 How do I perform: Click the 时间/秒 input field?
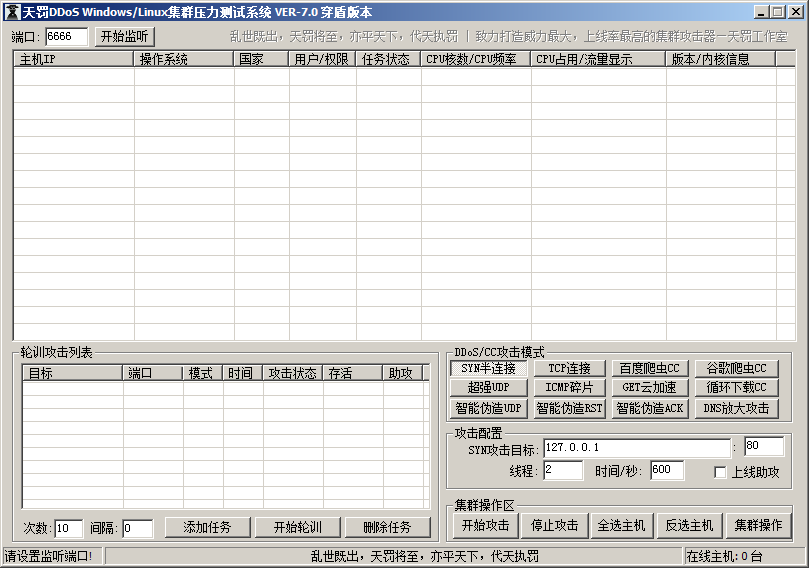(666, 470)
